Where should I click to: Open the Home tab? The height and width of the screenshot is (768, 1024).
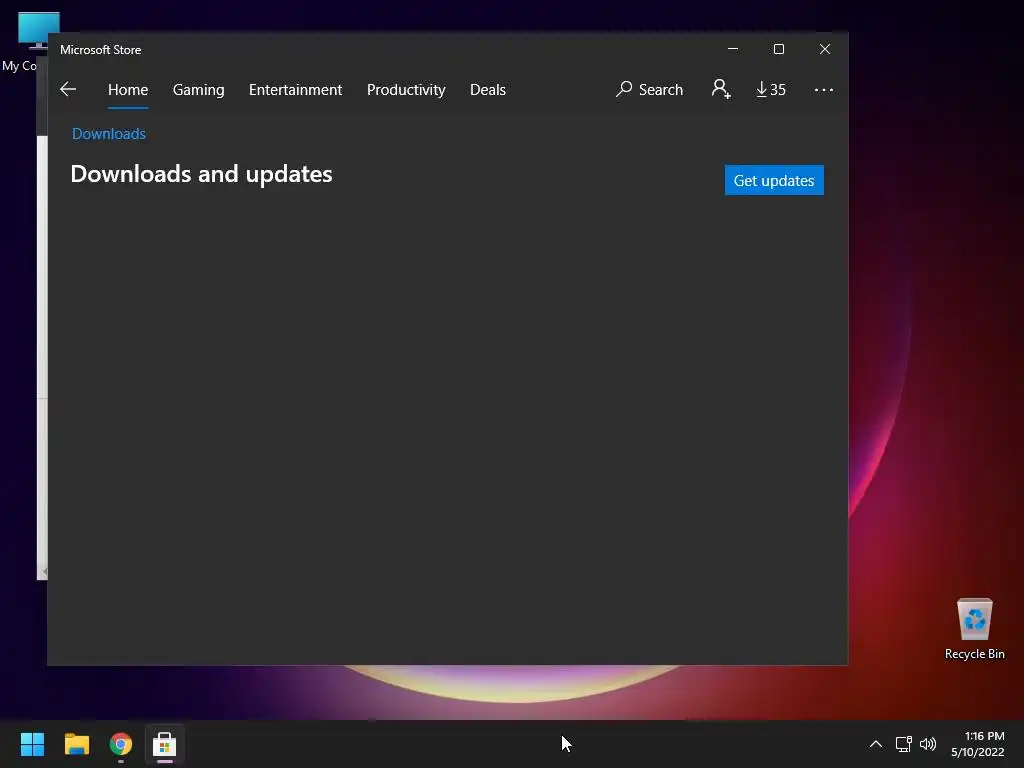(x=128, y=89)
